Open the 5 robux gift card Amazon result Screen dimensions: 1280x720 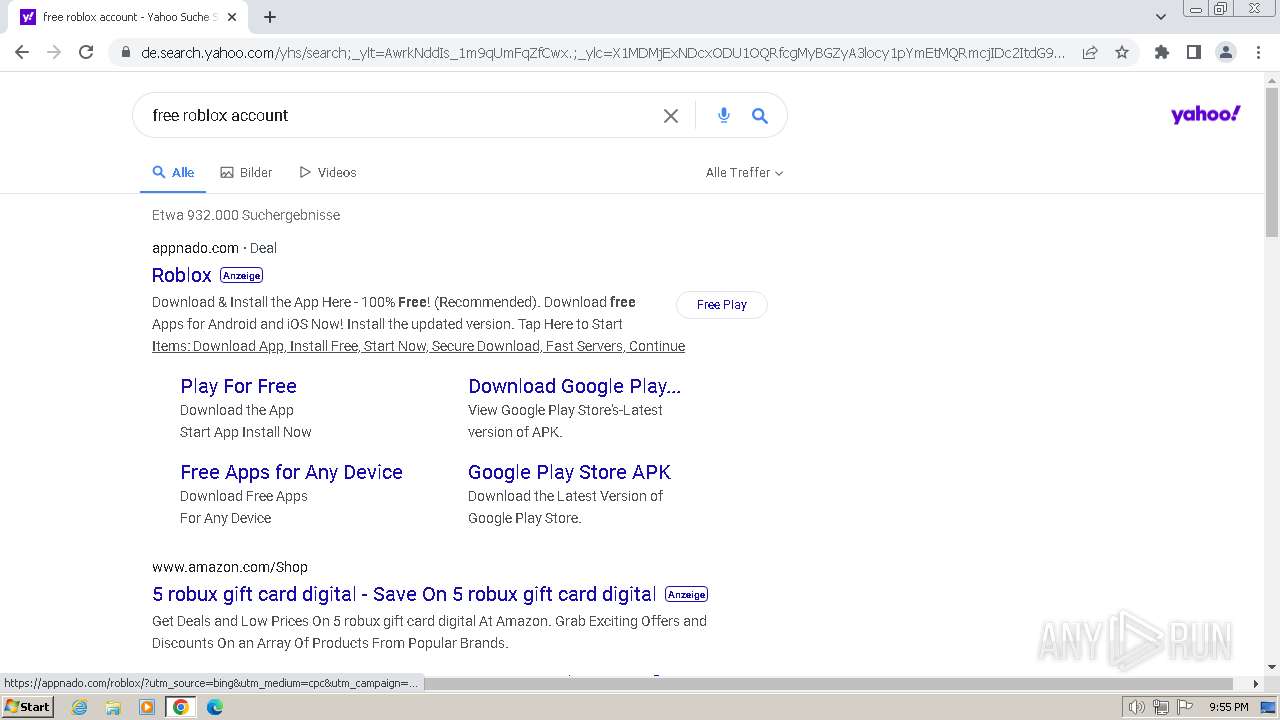pos(404,594)
